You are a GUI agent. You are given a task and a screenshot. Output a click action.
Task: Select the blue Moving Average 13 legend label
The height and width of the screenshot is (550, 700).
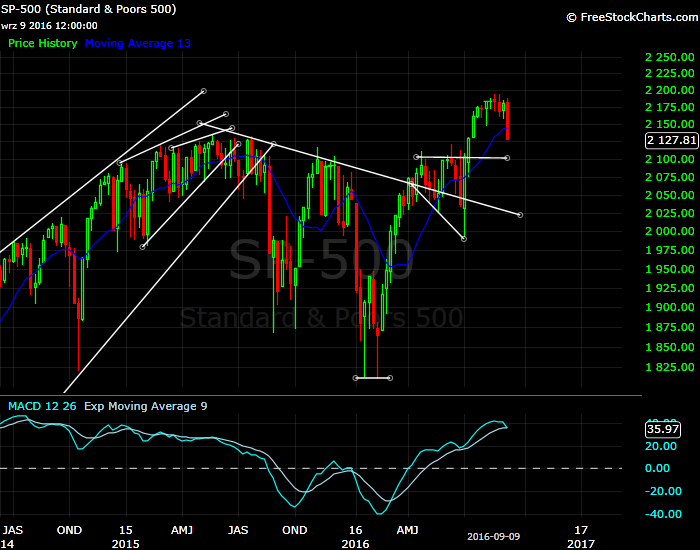pyautogui.click(x=138, y=43)
